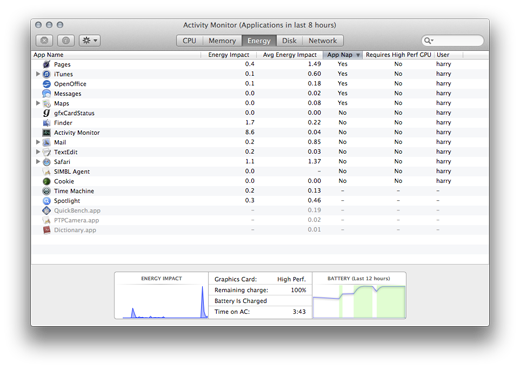Click the iTunes app icon
The height and width of the screenshot is (369, 520).
47,74
